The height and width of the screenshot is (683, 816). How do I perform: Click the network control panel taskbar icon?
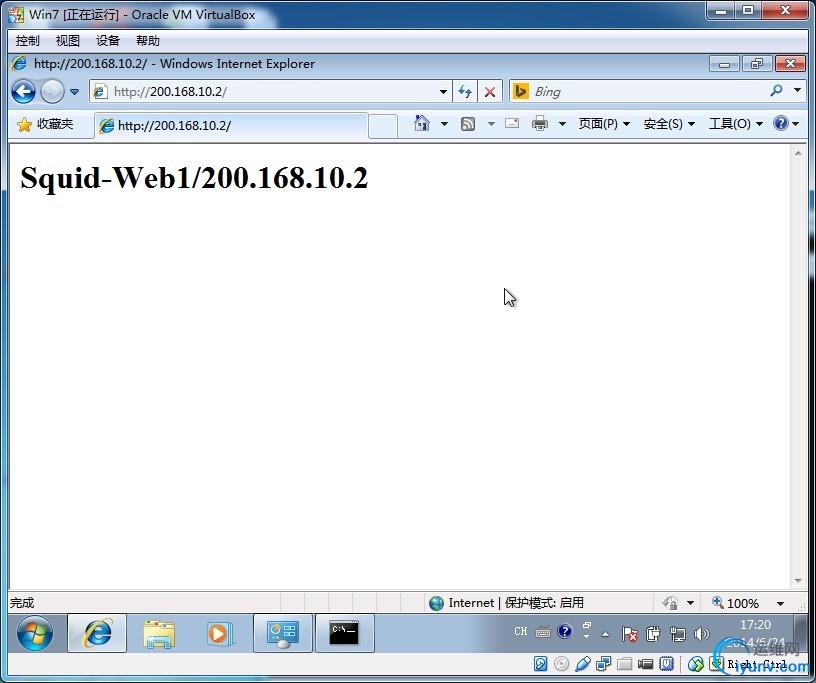click(283, 633)
